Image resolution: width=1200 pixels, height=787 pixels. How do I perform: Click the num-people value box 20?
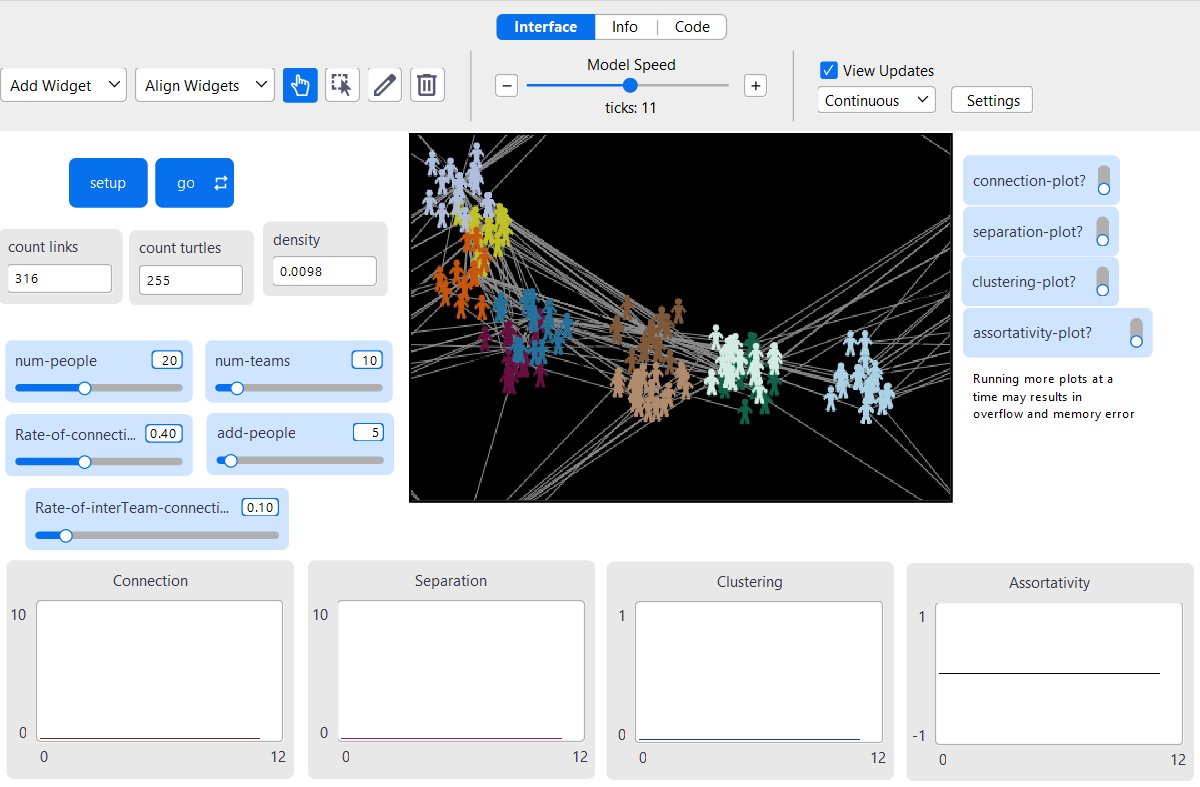[x=167, y=360]
